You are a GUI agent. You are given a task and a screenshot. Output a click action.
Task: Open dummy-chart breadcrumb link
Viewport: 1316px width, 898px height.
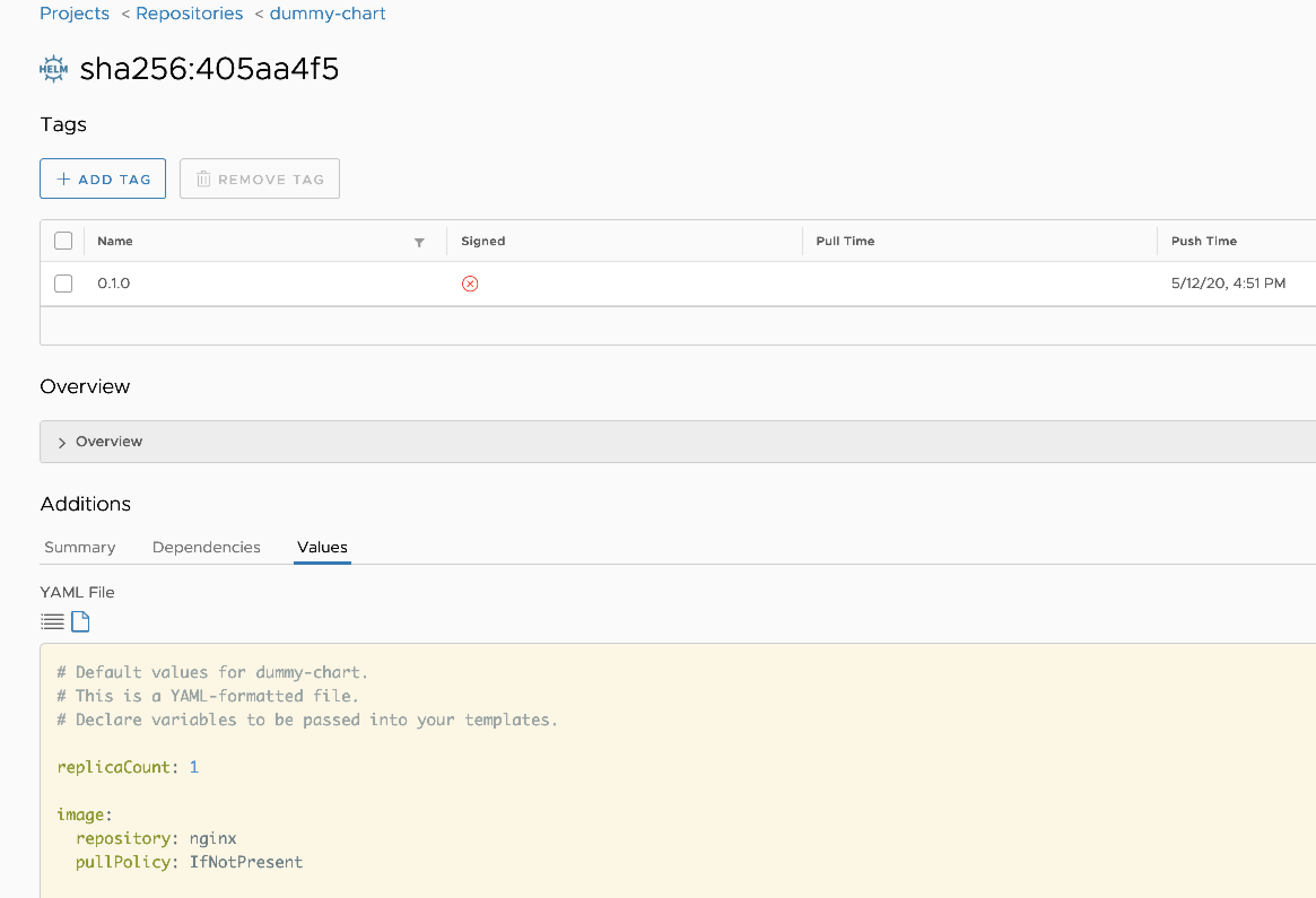(327, 13)
